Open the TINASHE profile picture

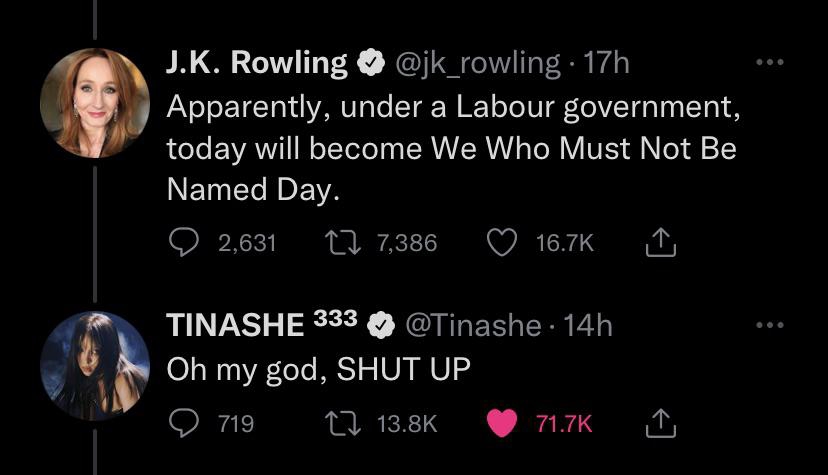coord(94,366)
